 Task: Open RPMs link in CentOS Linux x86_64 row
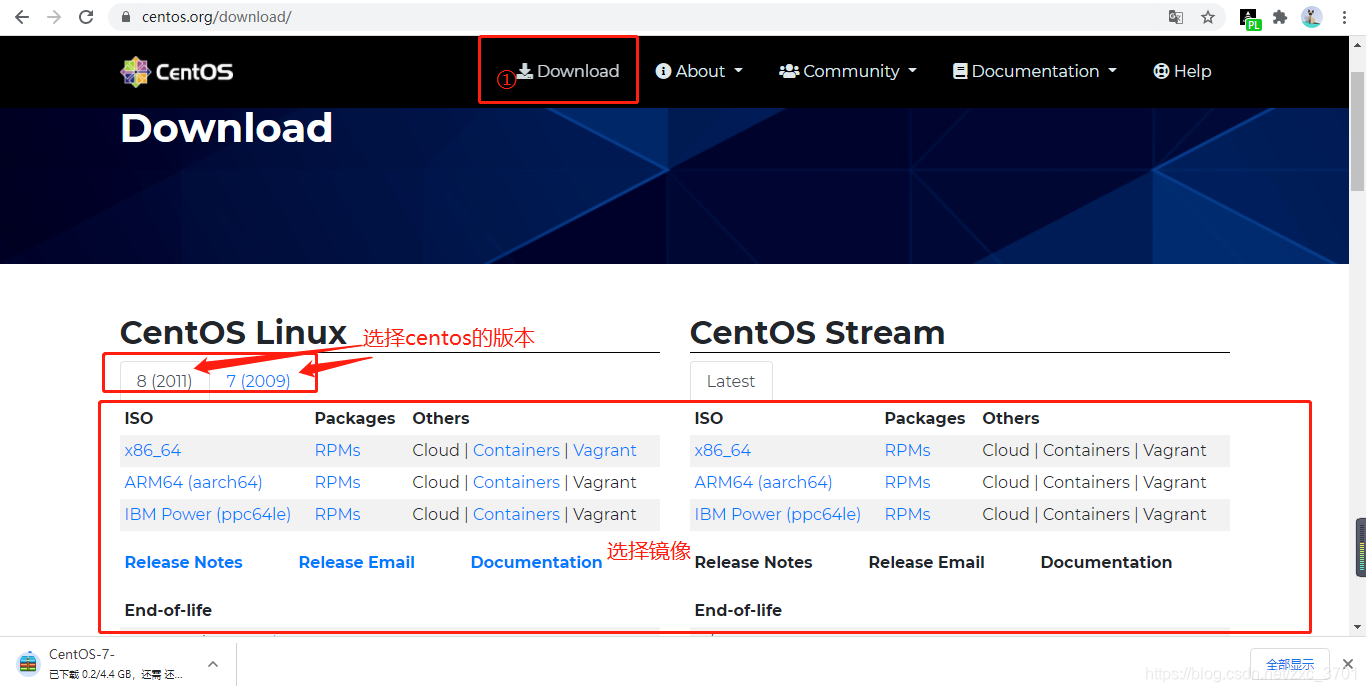pyautogui.click(x=338, y=450)
